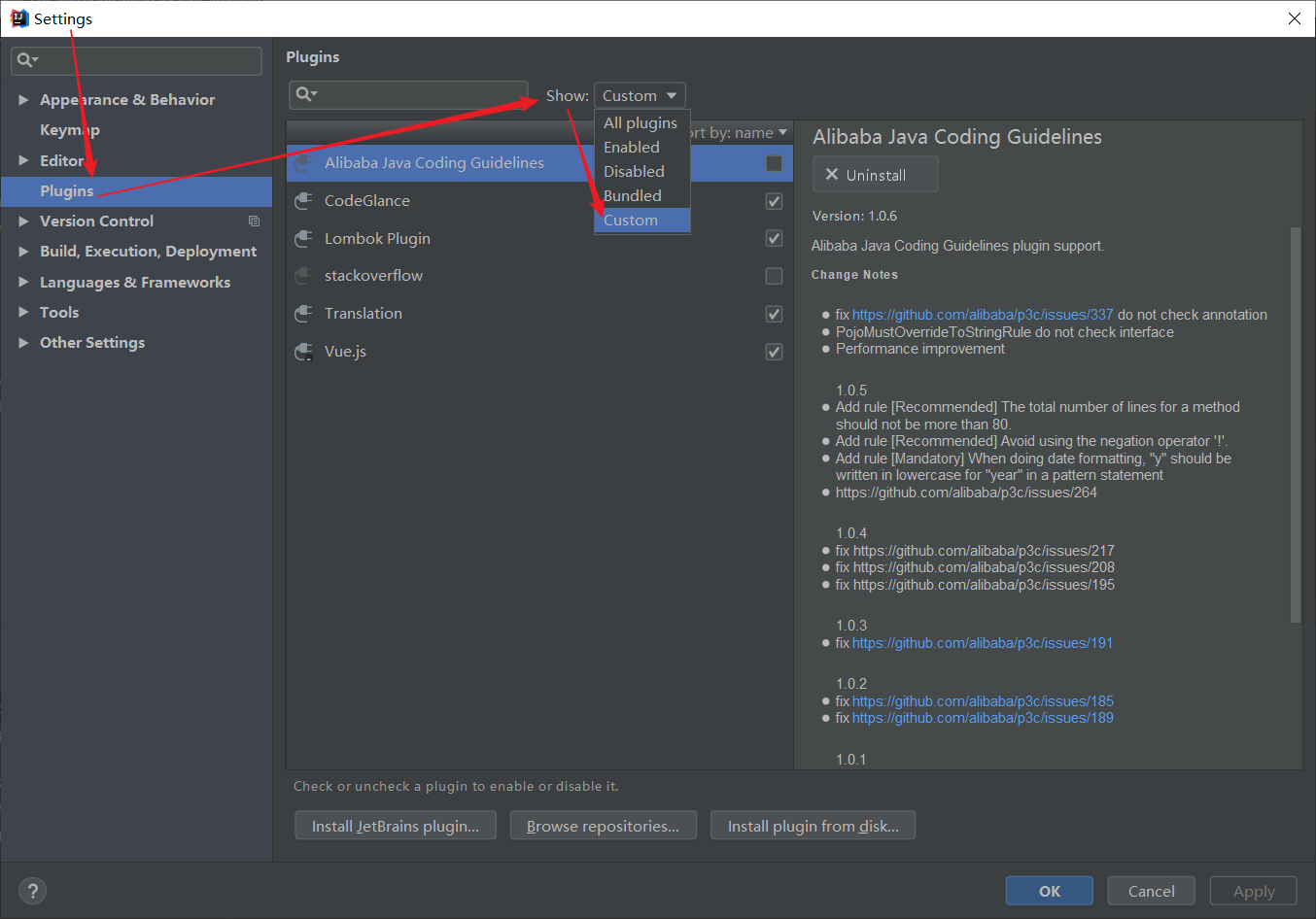
Task: Focus the plugin search field
Action: coord(409,94)
